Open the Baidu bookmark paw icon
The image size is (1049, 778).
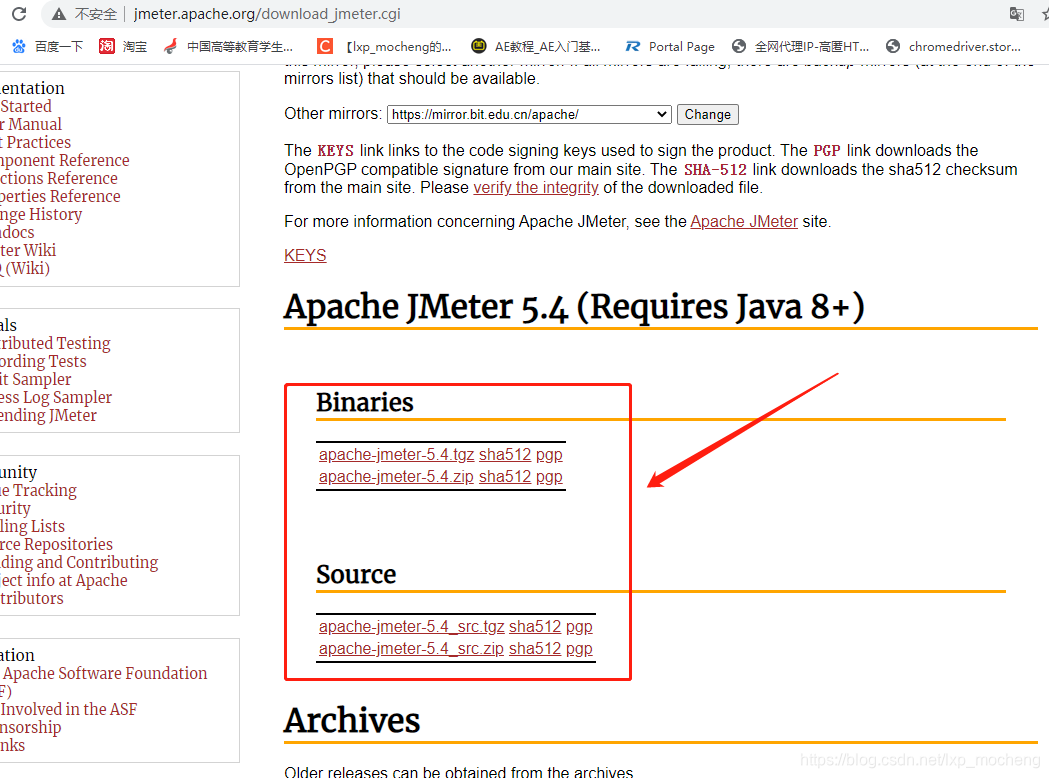tap(19, 46)
